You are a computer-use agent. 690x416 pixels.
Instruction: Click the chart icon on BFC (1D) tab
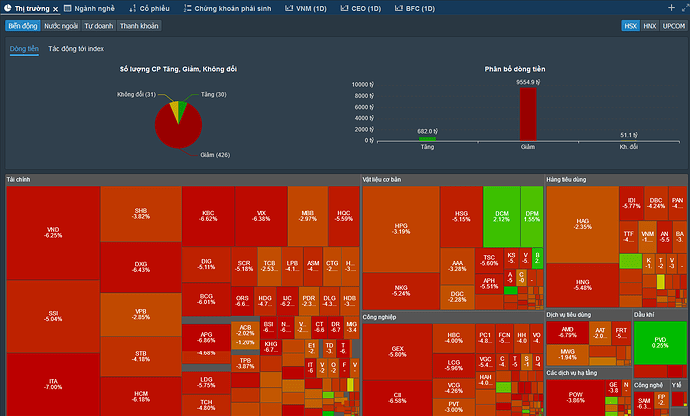coord(398,8)
